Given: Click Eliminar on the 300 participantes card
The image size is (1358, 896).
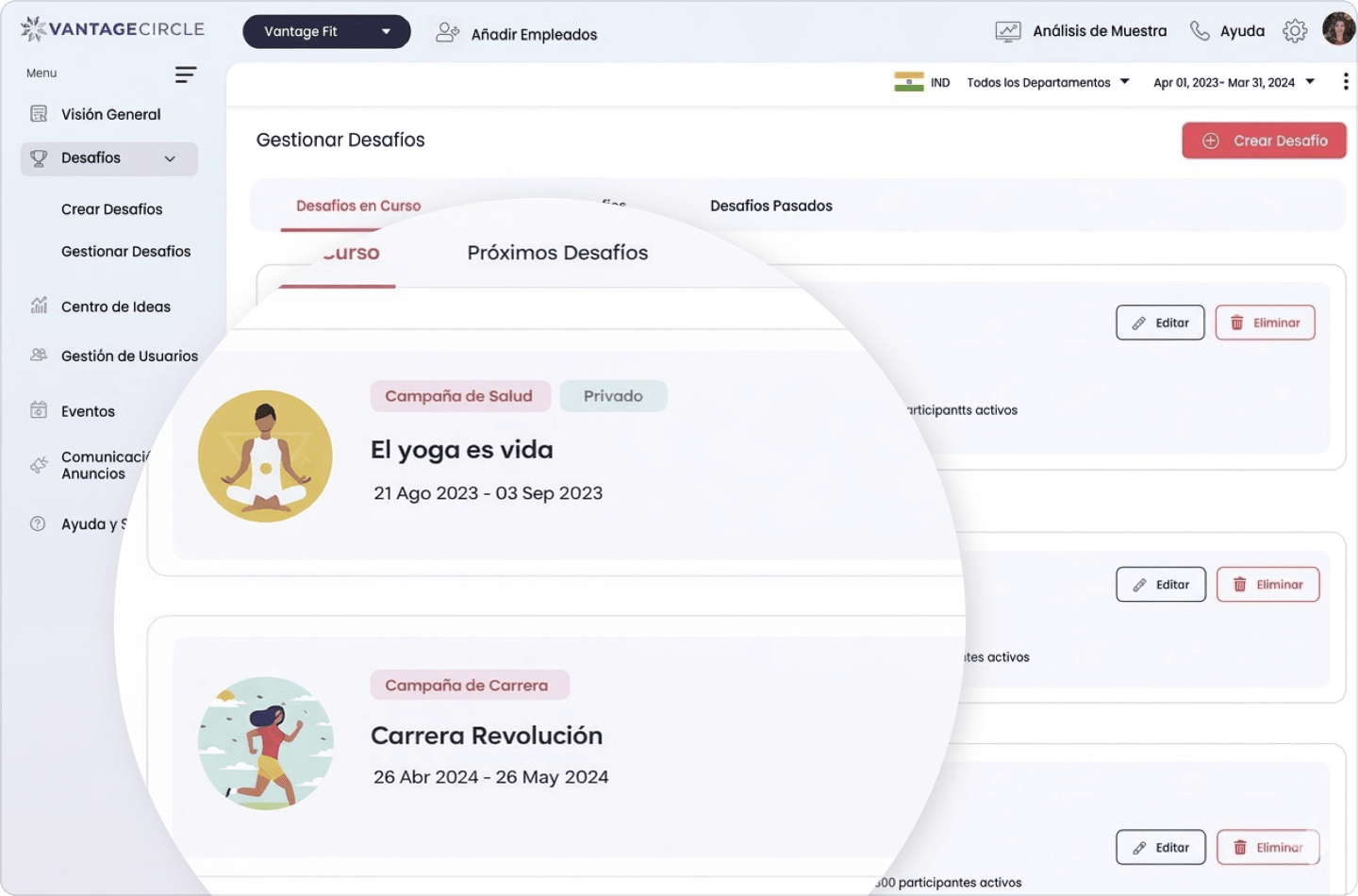Looking at the screenshot, I should [x=1267, y=847].
